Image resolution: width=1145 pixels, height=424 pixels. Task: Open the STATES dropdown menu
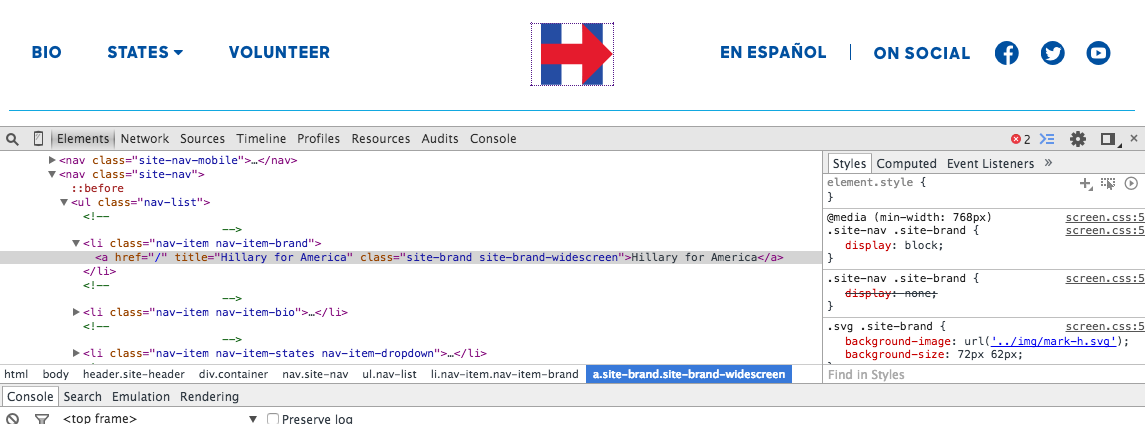coord(145,53)
